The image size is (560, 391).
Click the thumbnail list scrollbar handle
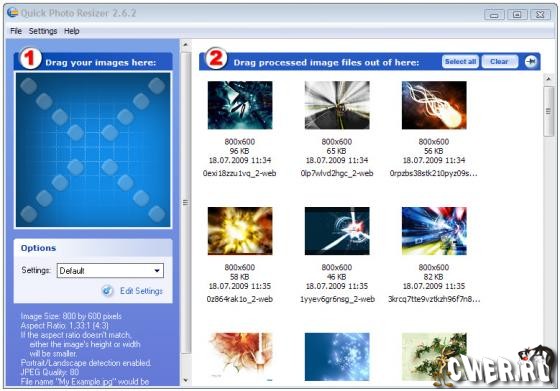(549, 111)
